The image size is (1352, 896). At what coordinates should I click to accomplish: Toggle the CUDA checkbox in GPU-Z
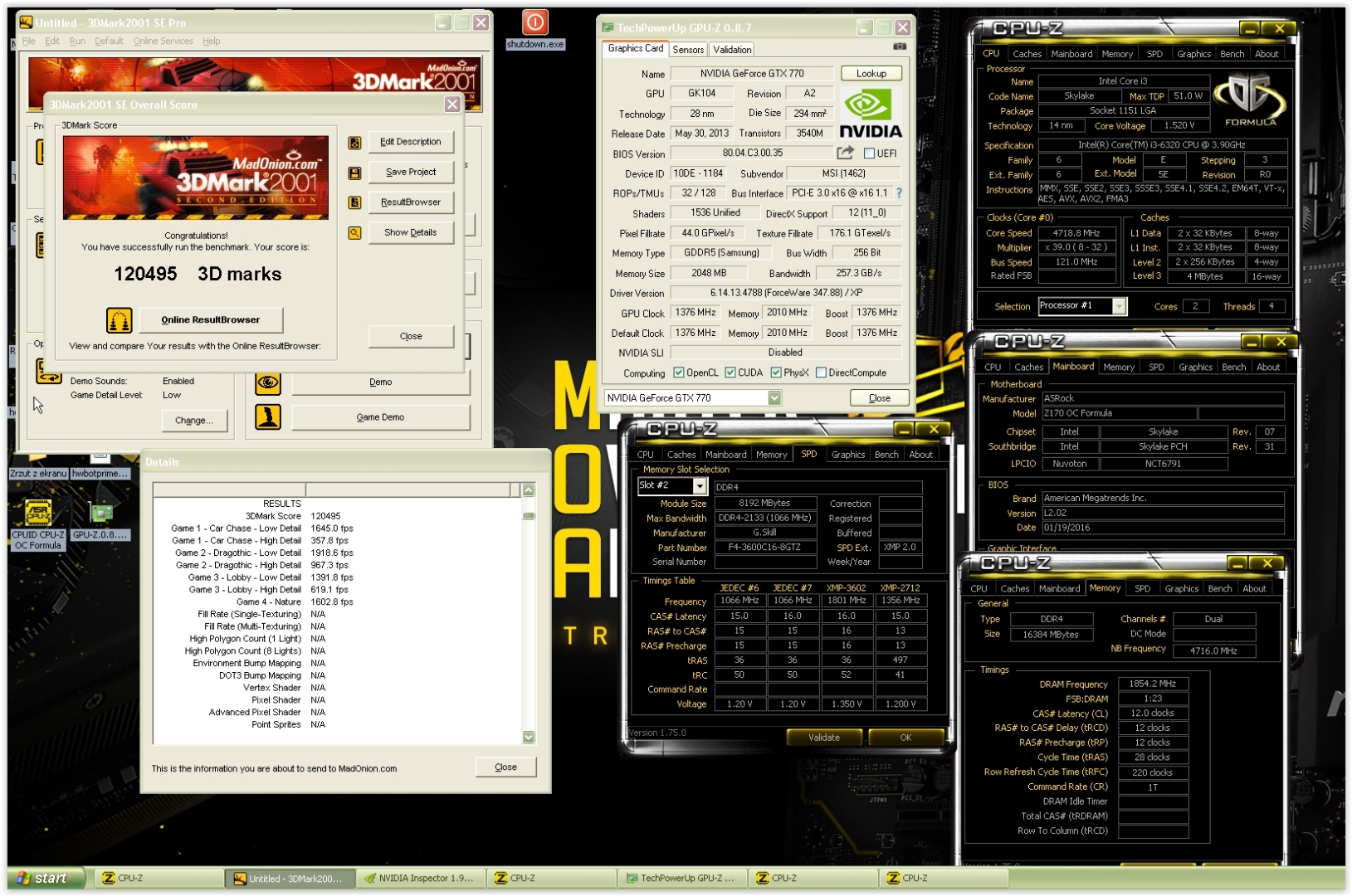click(730, 373)
